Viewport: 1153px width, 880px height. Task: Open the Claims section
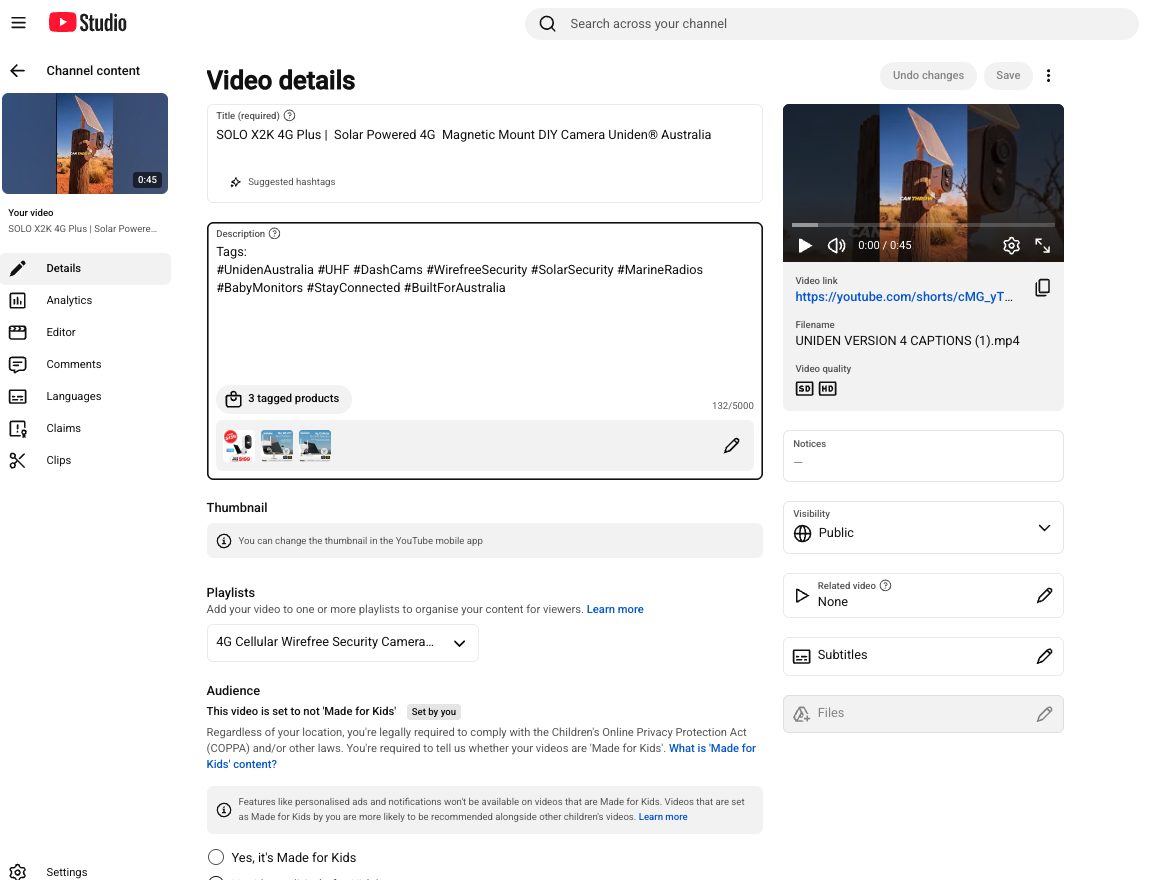(x=86, y=428)
